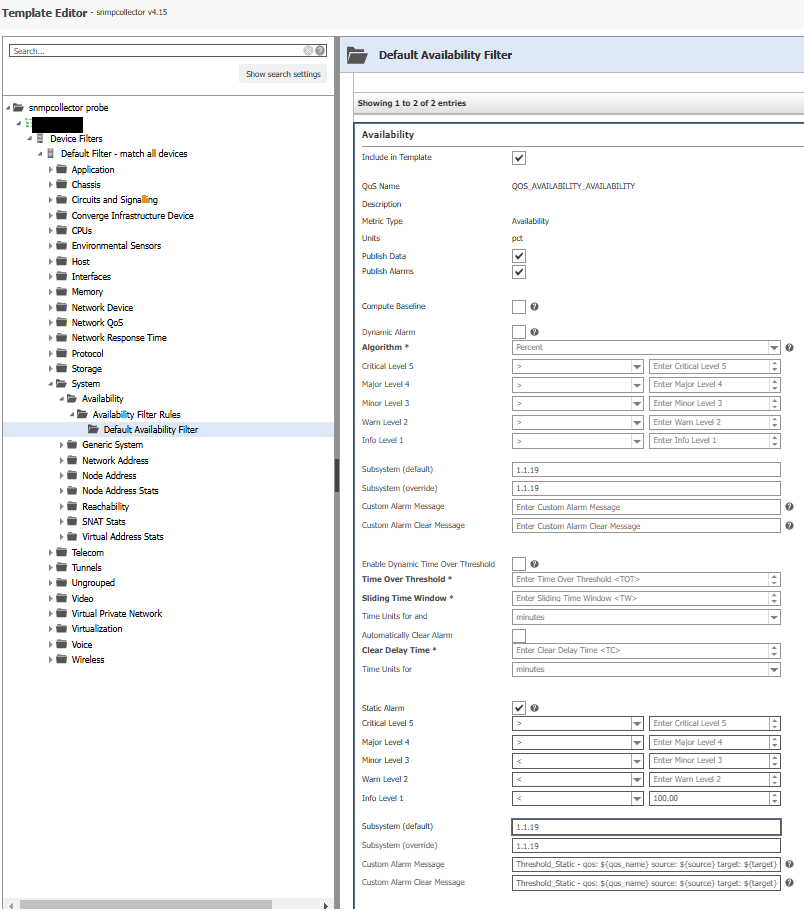Click the search clear (x) icon
The image size is (804, 911).
tap(309, 50)
